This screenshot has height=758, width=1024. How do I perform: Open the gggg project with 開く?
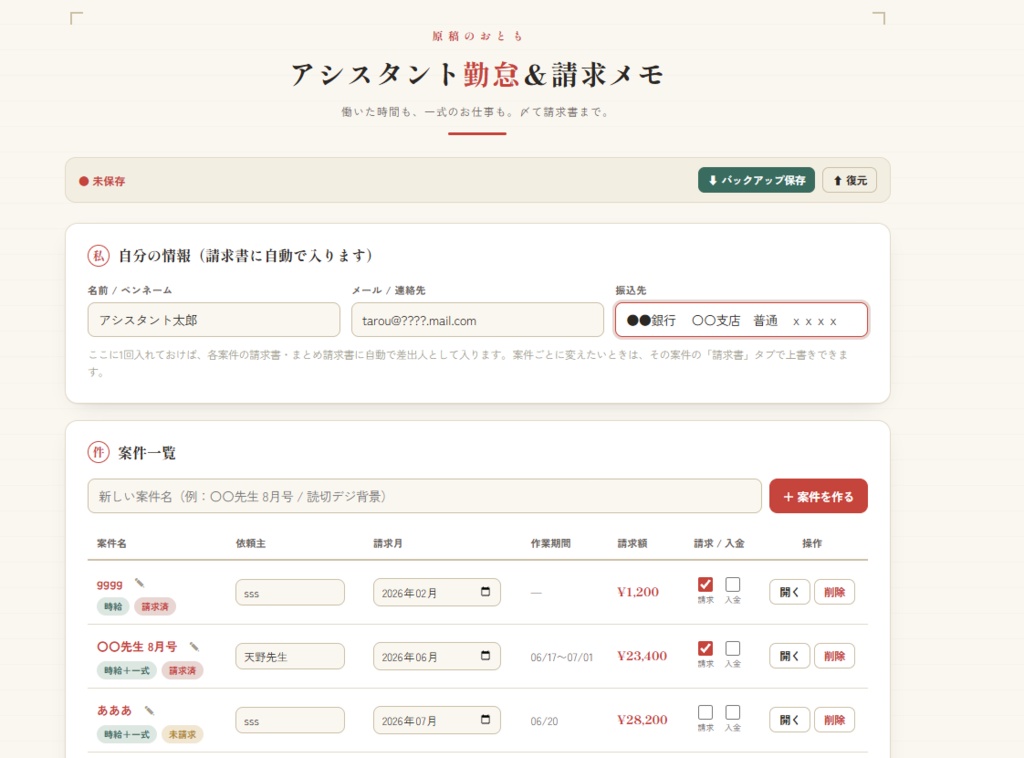[x=790, y=592]
